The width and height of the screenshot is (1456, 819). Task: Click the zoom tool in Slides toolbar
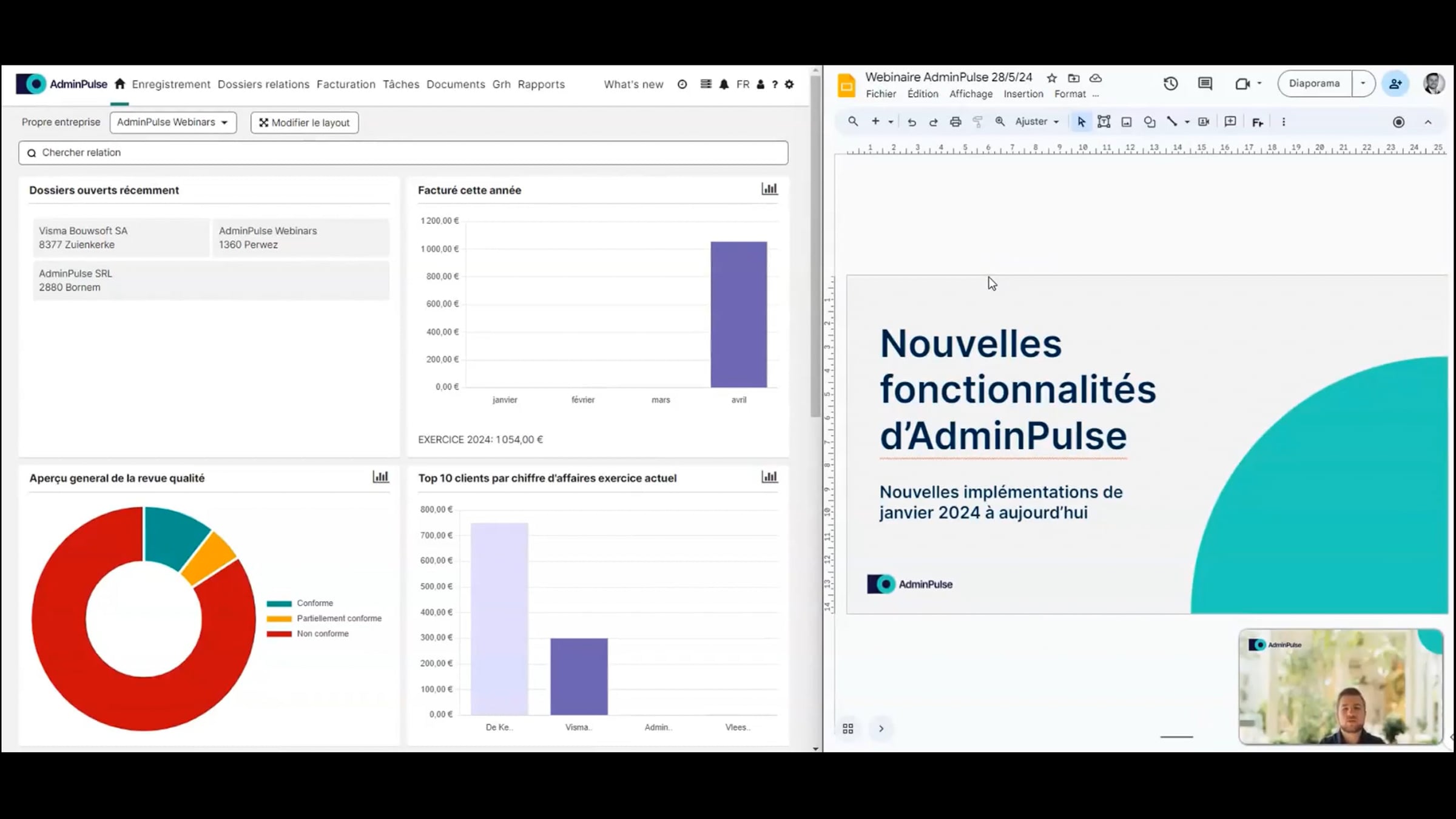(1000, 122)
